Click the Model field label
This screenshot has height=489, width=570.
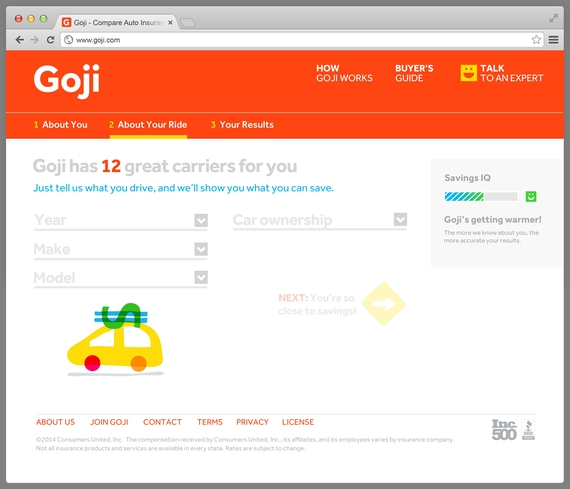point(55,278)
